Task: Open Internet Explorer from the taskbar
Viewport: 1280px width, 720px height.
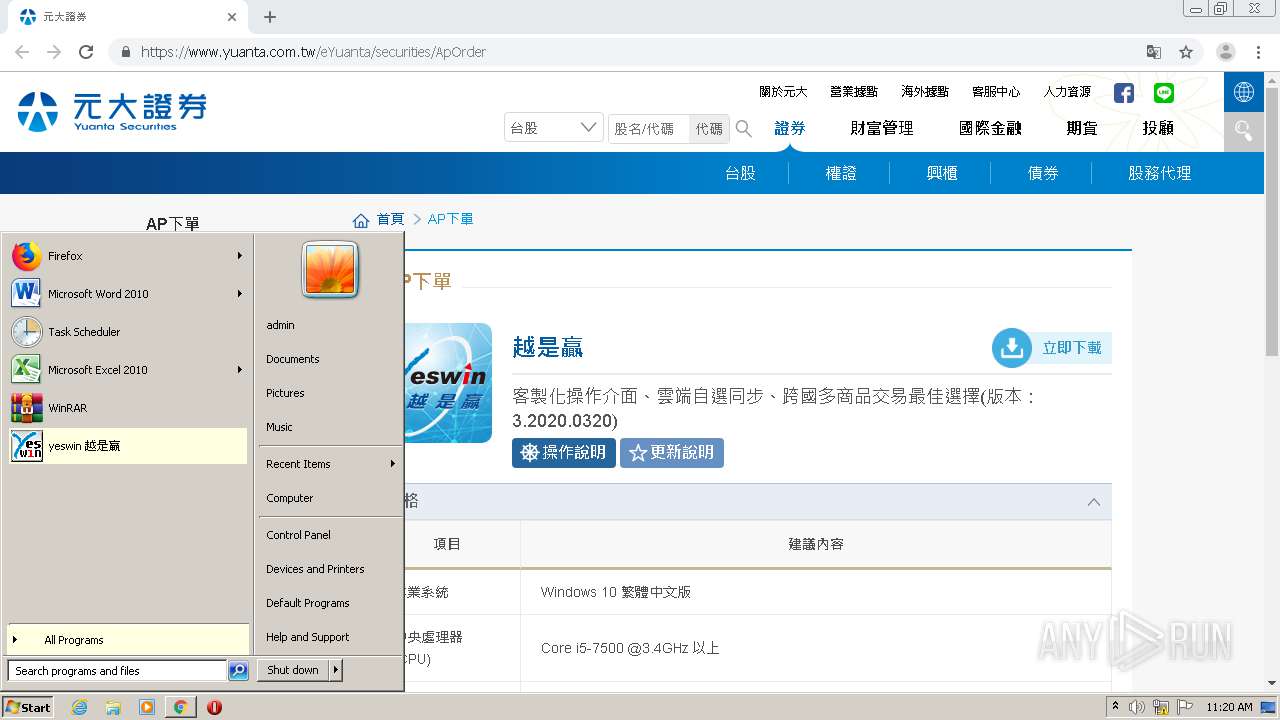Action: pos(80,707)
